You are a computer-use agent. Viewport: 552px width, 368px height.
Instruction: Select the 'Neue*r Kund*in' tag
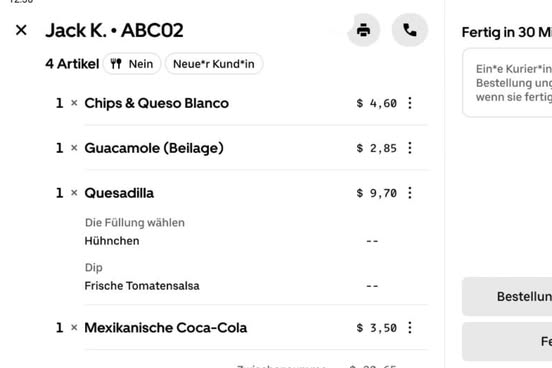[x=214, y=64]
